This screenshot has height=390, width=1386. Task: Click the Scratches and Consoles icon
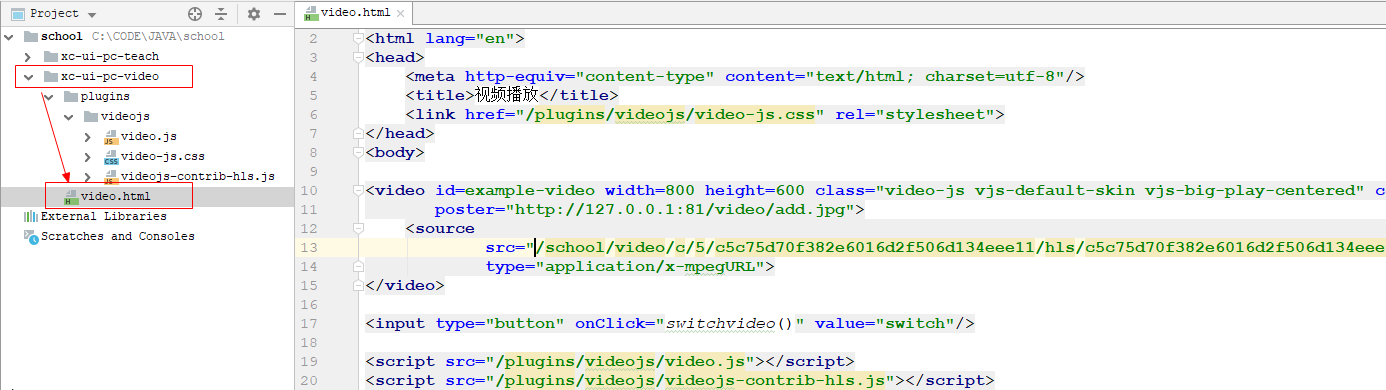pyautogui.click(x=30, y=236)
